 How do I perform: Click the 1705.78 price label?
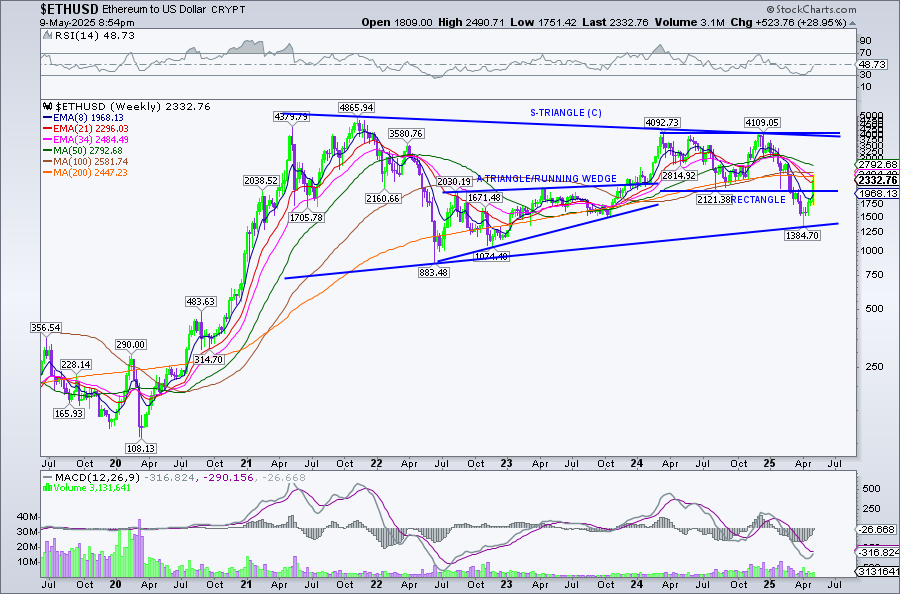(307, 218)
